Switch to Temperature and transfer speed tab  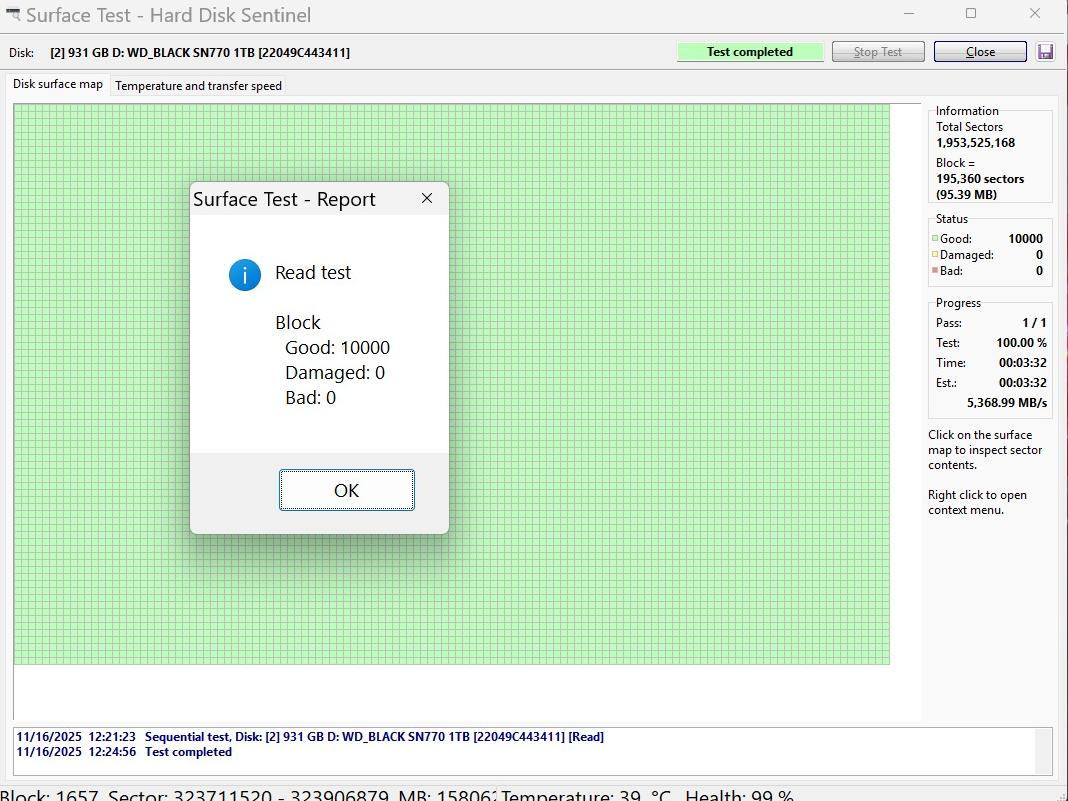click(x=198, y=86)
